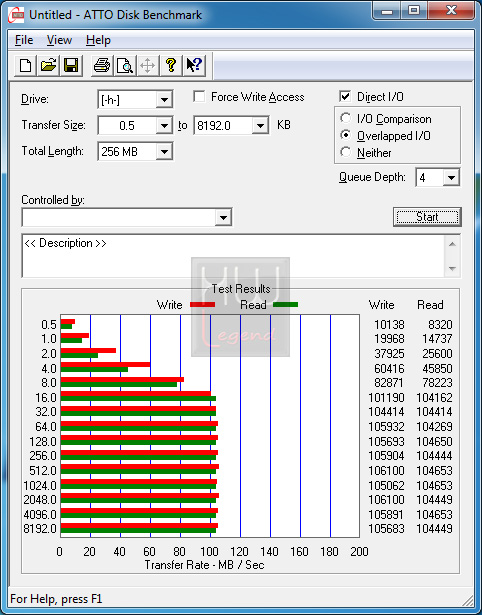The image size is (482, 615).
Task: Select the Overlapped I/O radio button
Action: tap(346, 135)
